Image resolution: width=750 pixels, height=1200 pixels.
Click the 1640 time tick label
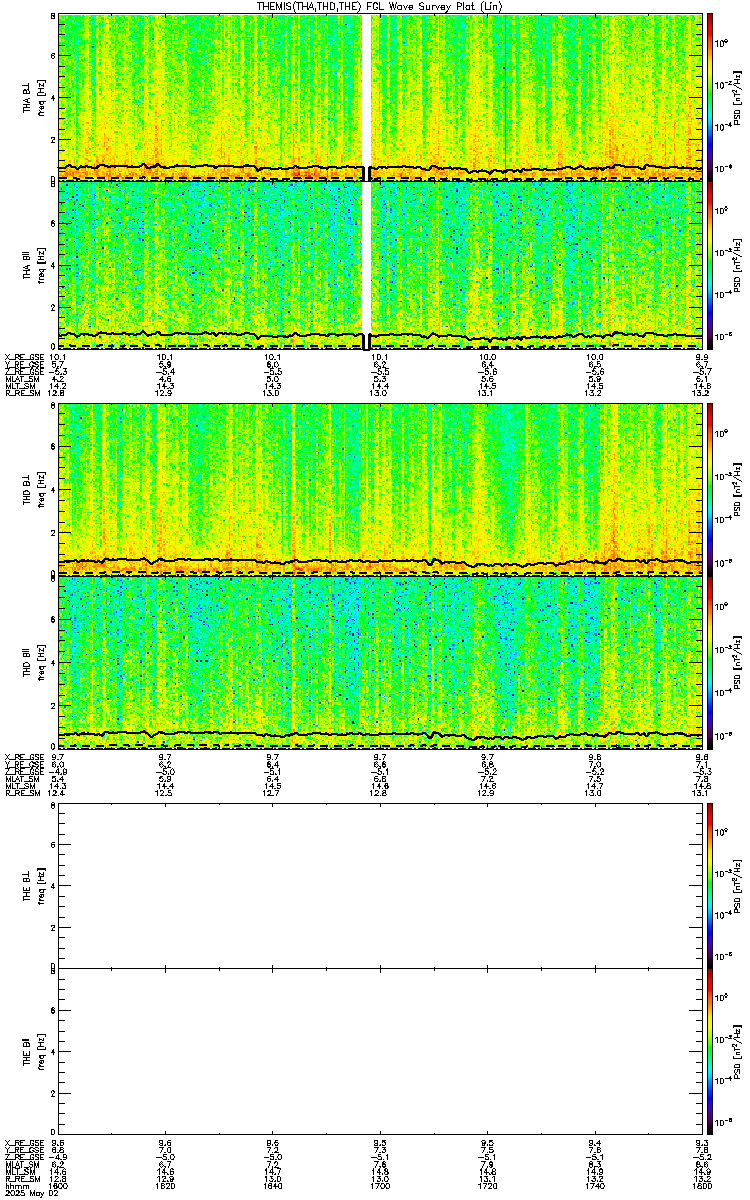[272, 1187]
